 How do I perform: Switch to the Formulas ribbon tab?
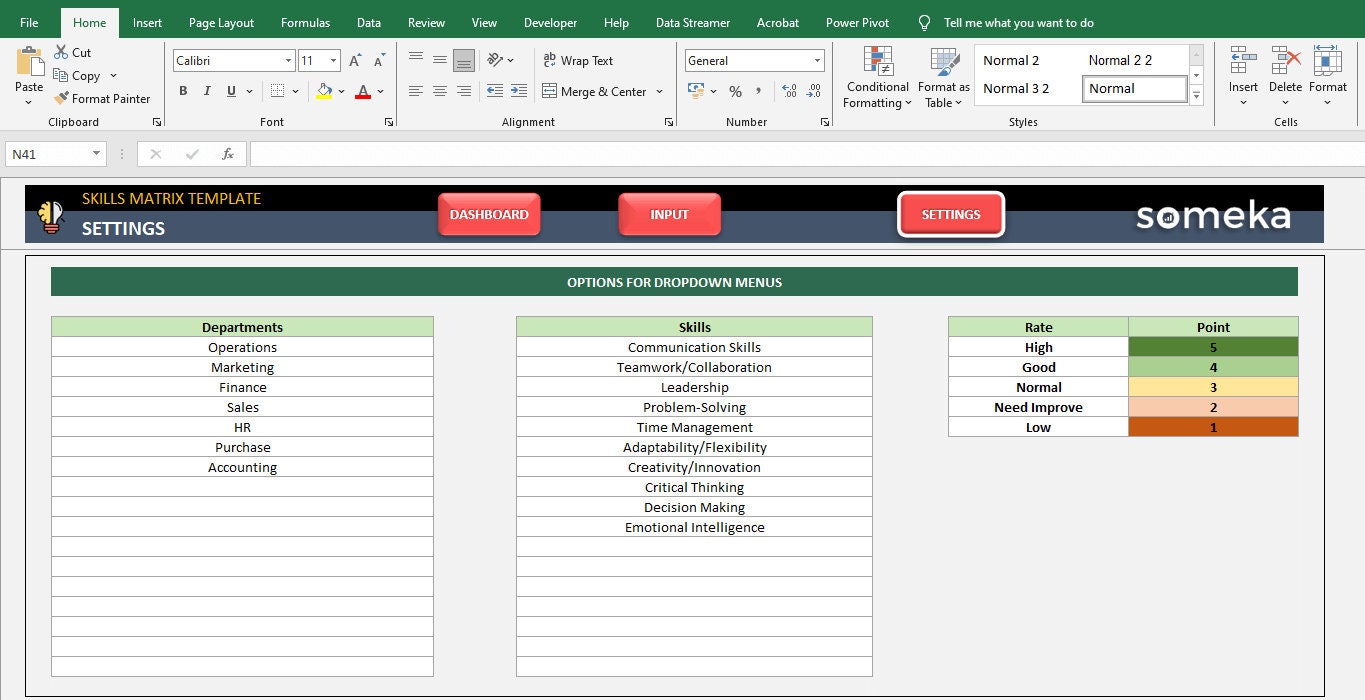click(305, 22)
